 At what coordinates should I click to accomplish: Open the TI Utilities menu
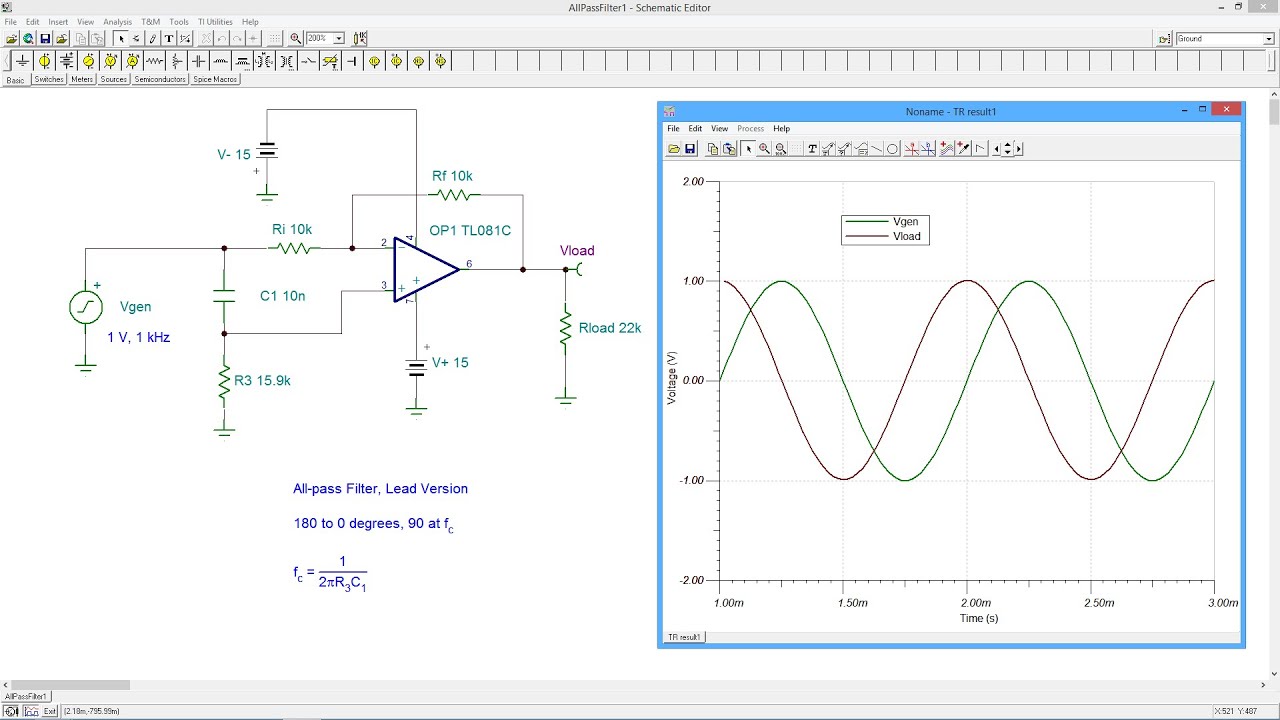coord(215,22)
